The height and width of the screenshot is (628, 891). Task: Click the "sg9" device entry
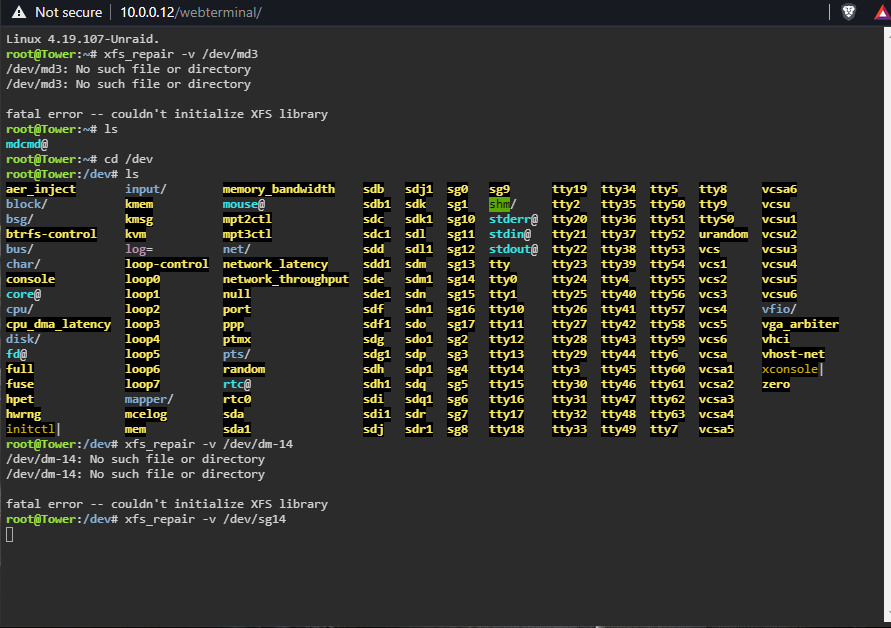point(499,189)
